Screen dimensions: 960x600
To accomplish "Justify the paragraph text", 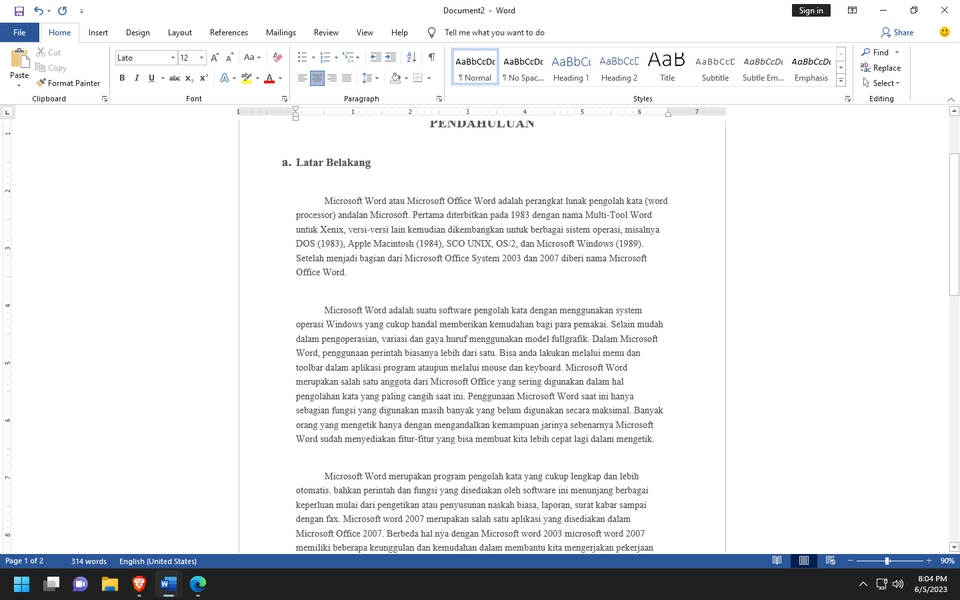I will [x=347, y=78].
